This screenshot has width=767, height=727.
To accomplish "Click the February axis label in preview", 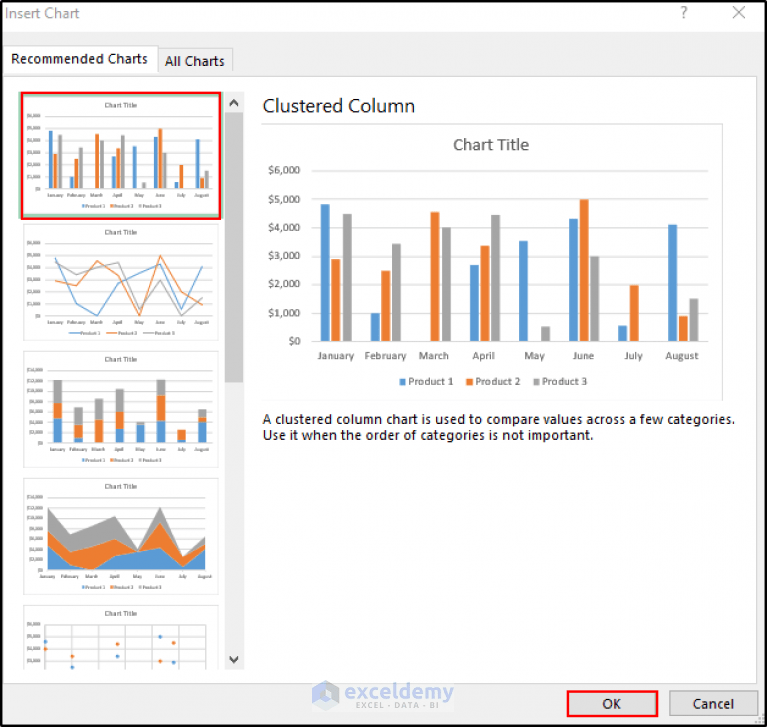I will point(385,356).
